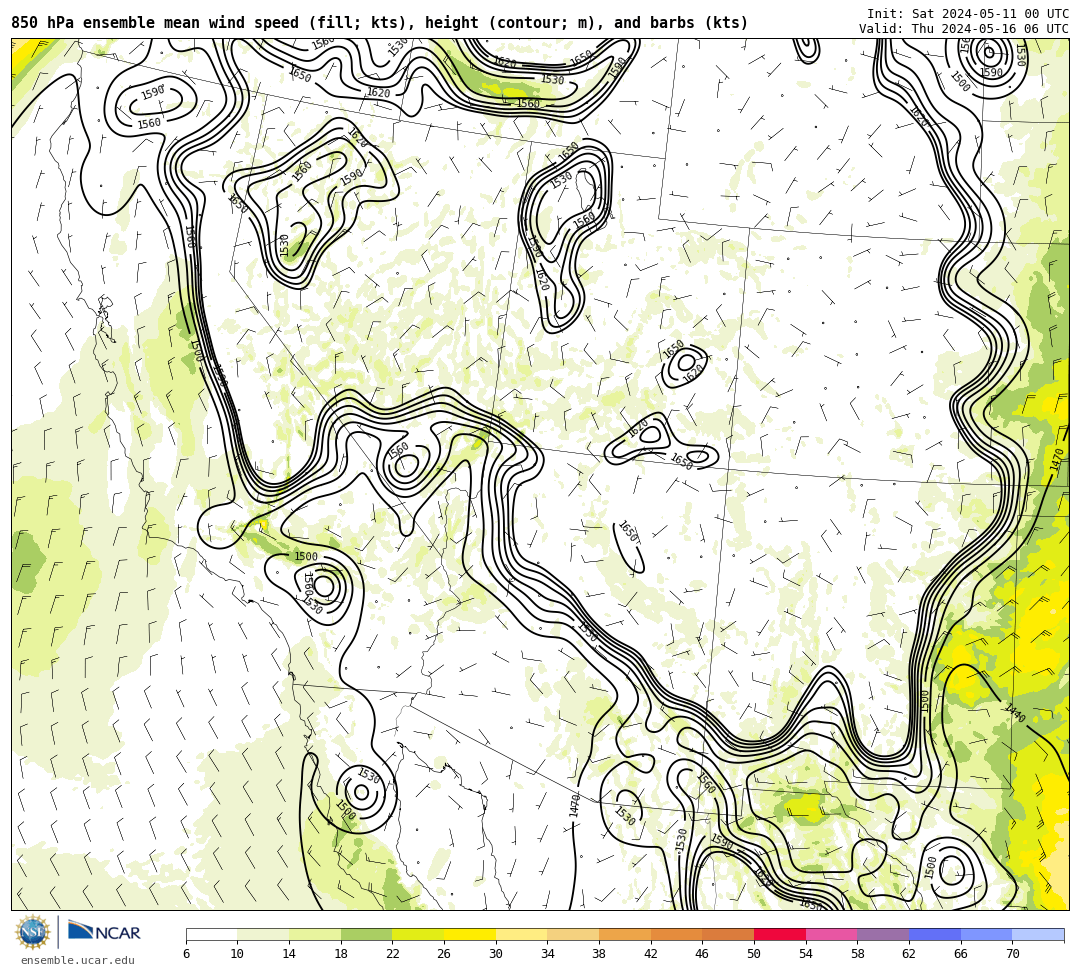
Task: Click the colorbar tick label 10
Action: pos(238,954)
